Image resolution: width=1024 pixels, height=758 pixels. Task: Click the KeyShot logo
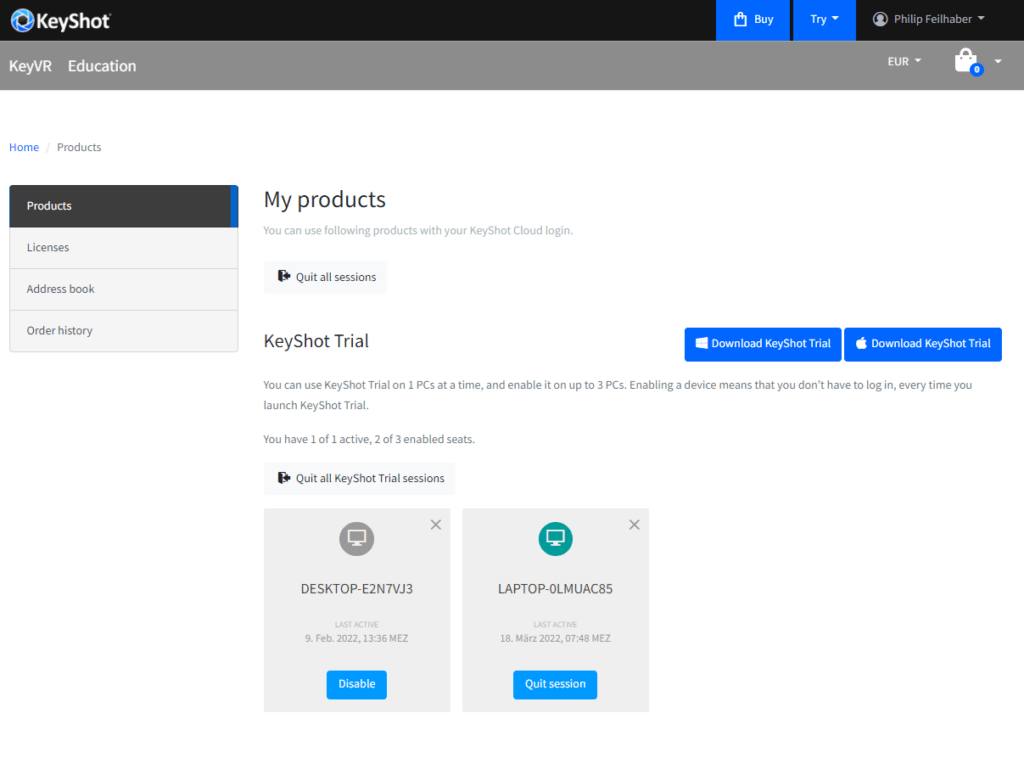(61, 20)
